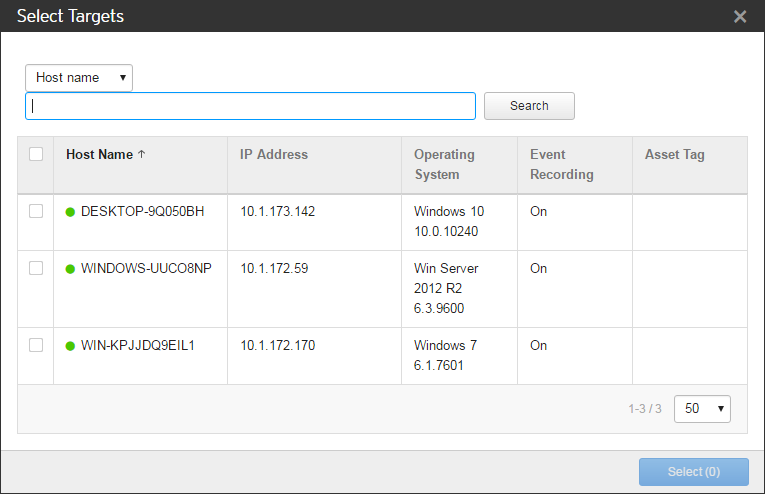The image size is (765, 494).
Task: Click the Event Recording column header
Action: (x=561, y=164)
